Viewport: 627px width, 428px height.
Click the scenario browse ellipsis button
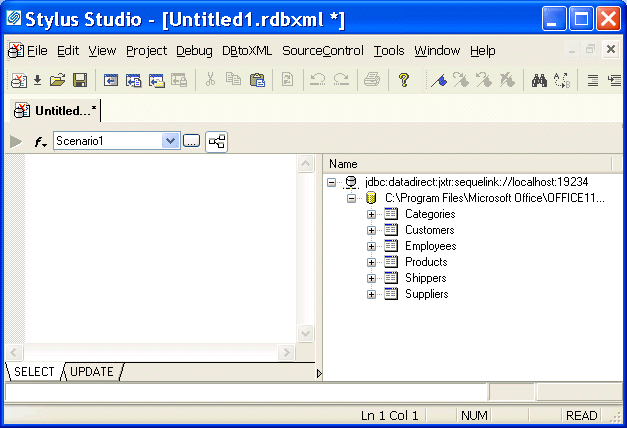[x=192, y=142]
